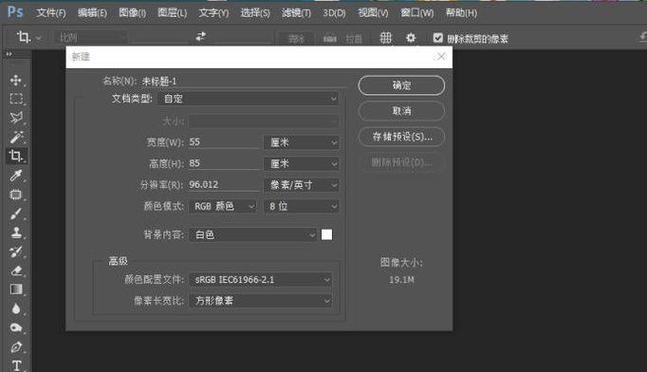The height and width of the screenshot is (372, 647).
Task: Click the width field showing 55
Action: (224, 142)
